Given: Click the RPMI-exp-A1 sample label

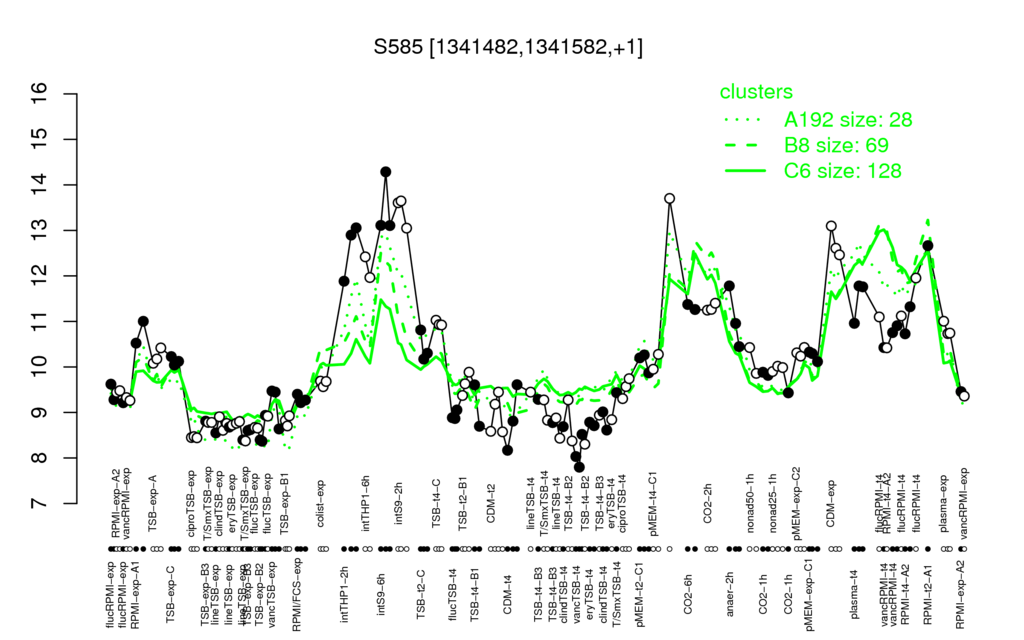Looking at the screenshot, I should click(x=136, y=595).
